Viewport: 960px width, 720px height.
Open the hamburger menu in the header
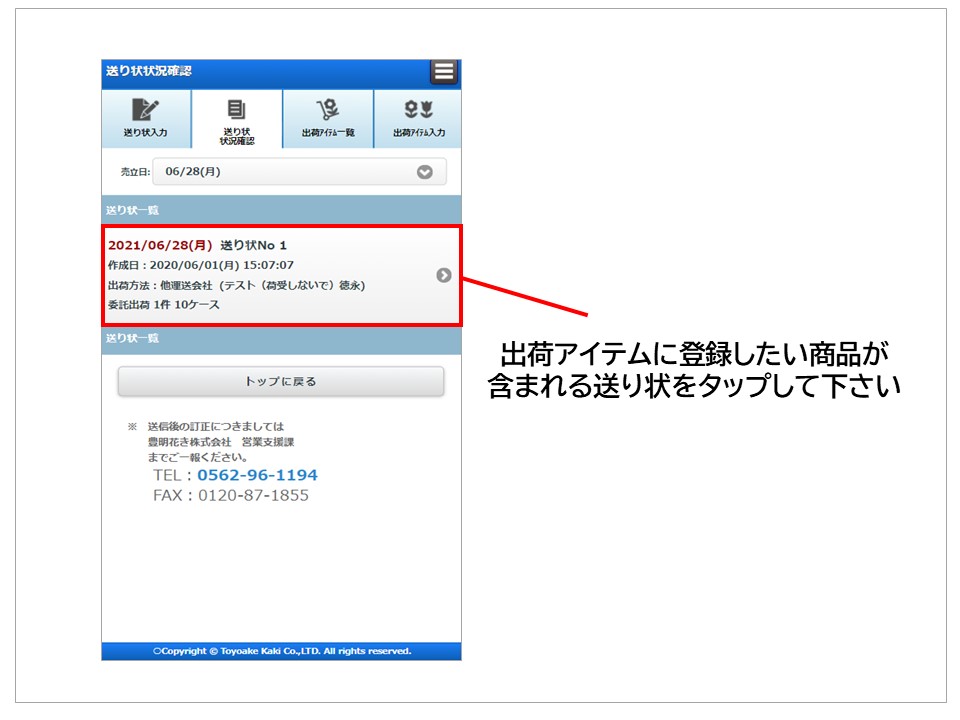click(444, 72)
